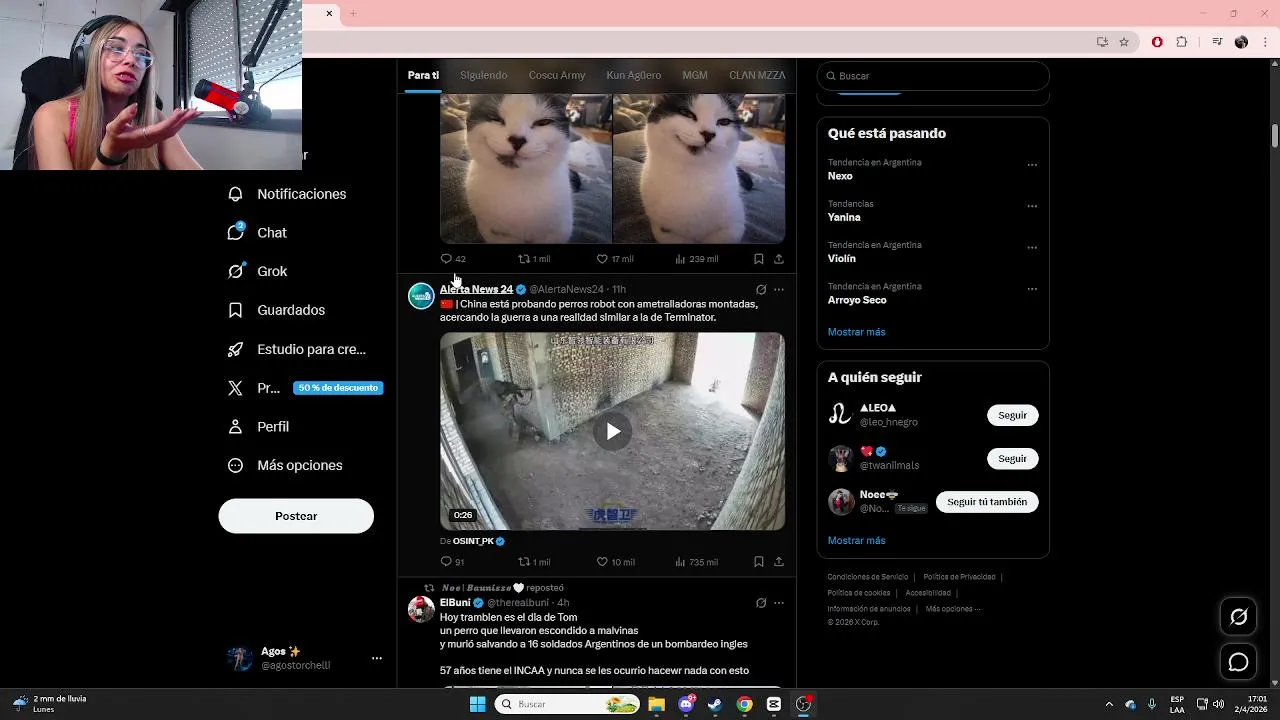Follow the ▲LEO▲ account
The width and height of the screenshot is (1280, 720).
click(1012, 415)
